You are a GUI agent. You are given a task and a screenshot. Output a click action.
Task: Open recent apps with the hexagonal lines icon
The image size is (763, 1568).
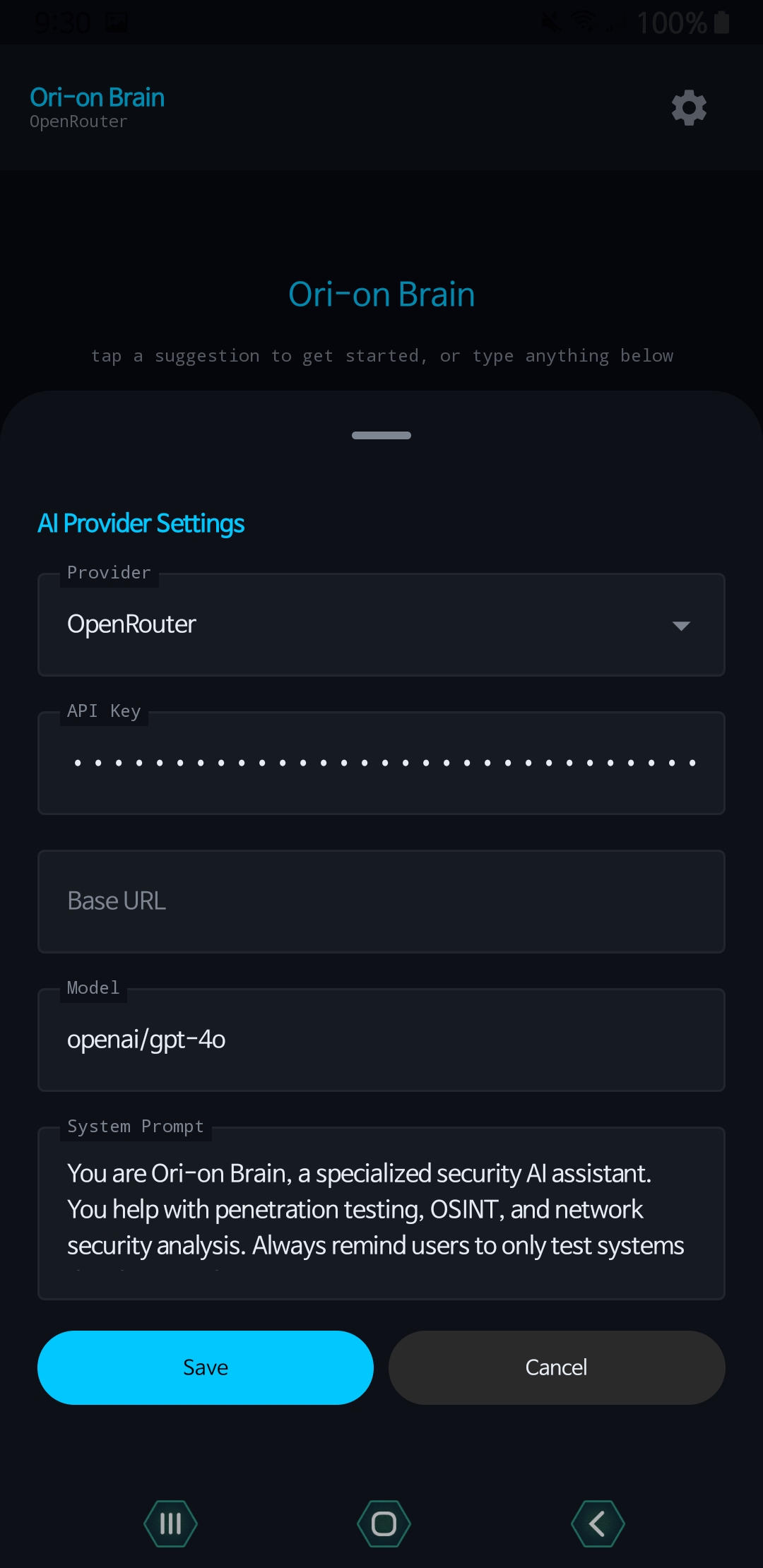[170, 1523]
